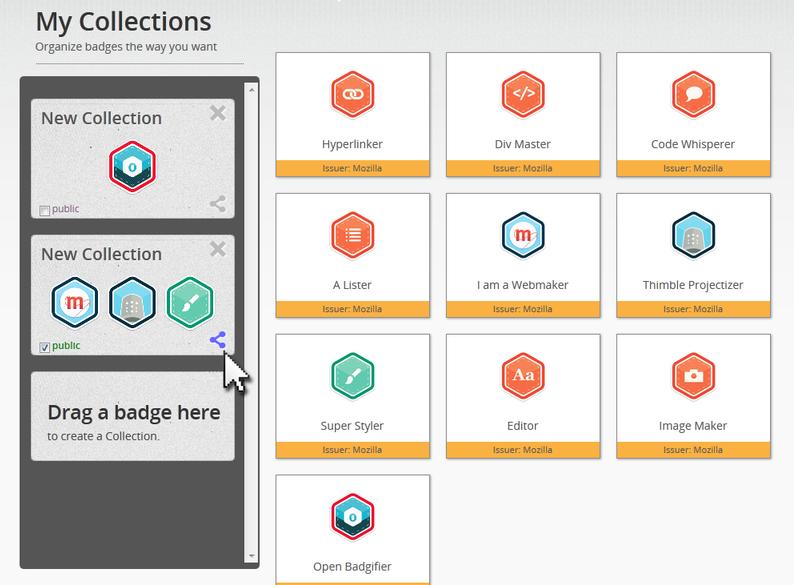Click the Drag a badge here box
This screenshot has width=794, height=585.
click(133, 416)
